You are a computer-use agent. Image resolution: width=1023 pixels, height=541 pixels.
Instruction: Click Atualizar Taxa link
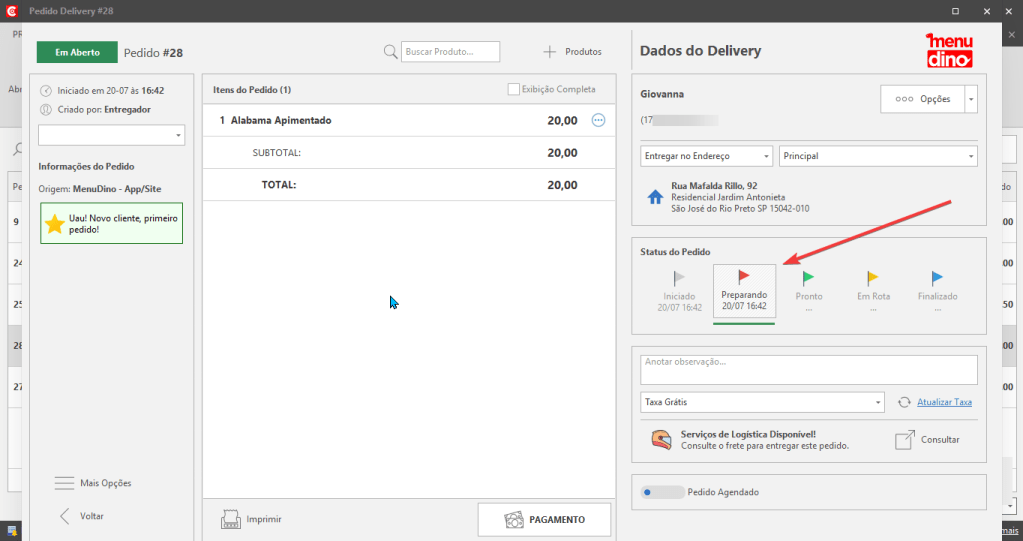[x=944, y=402]
